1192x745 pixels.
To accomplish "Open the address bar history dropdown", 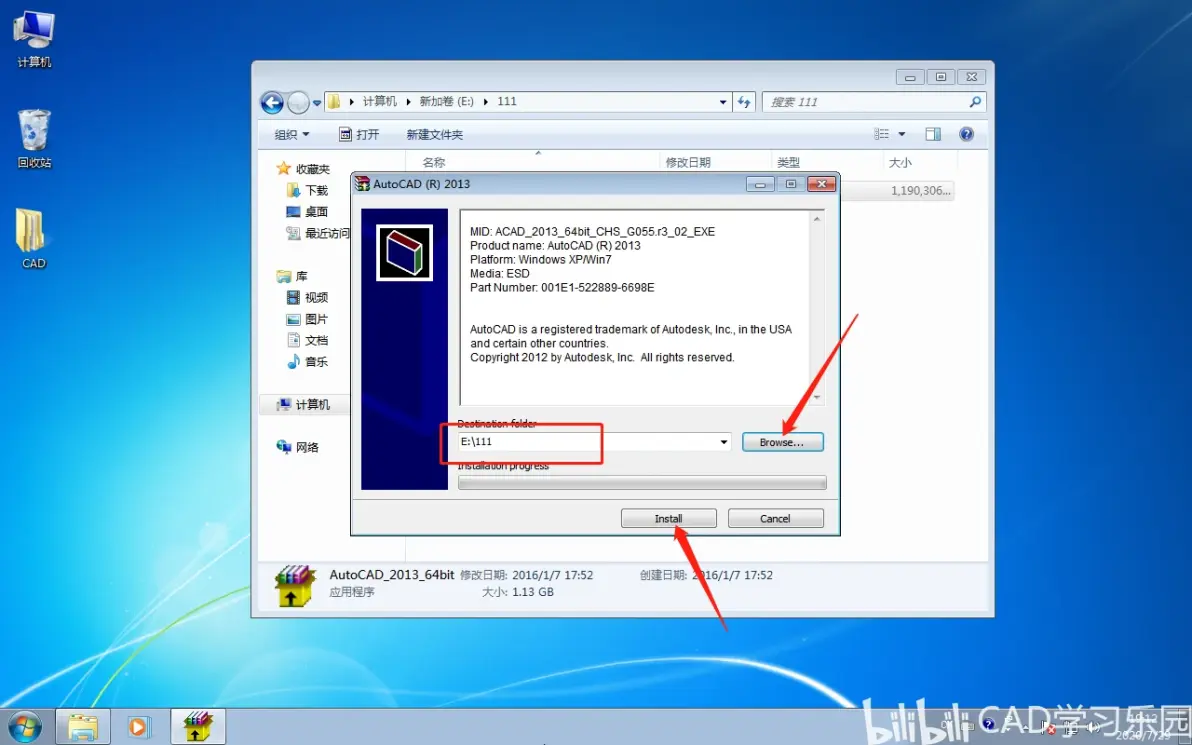I will tap(723, 102).
